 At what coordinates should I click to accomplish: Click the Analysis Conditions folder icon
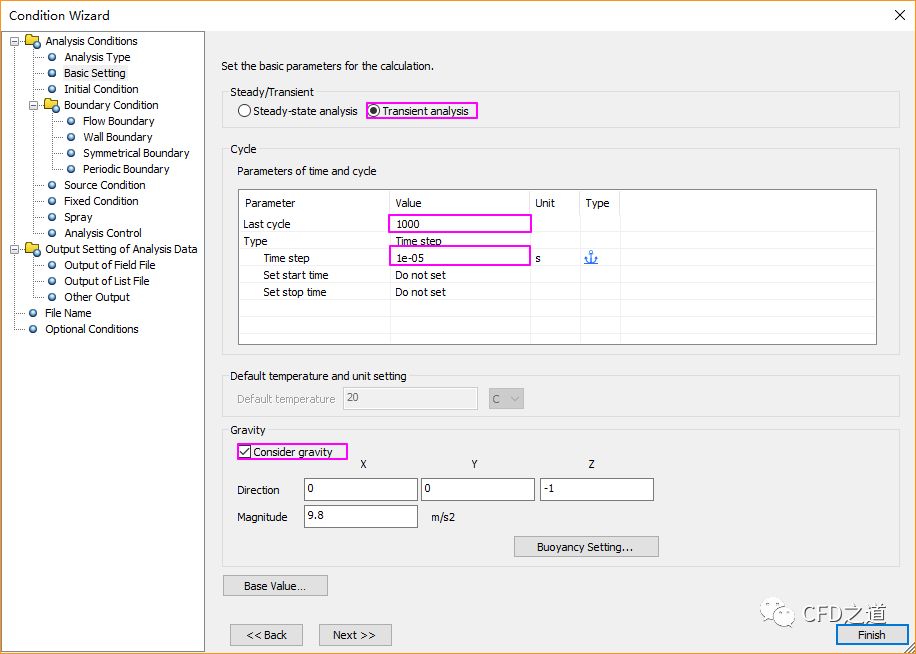click(32, 41)
